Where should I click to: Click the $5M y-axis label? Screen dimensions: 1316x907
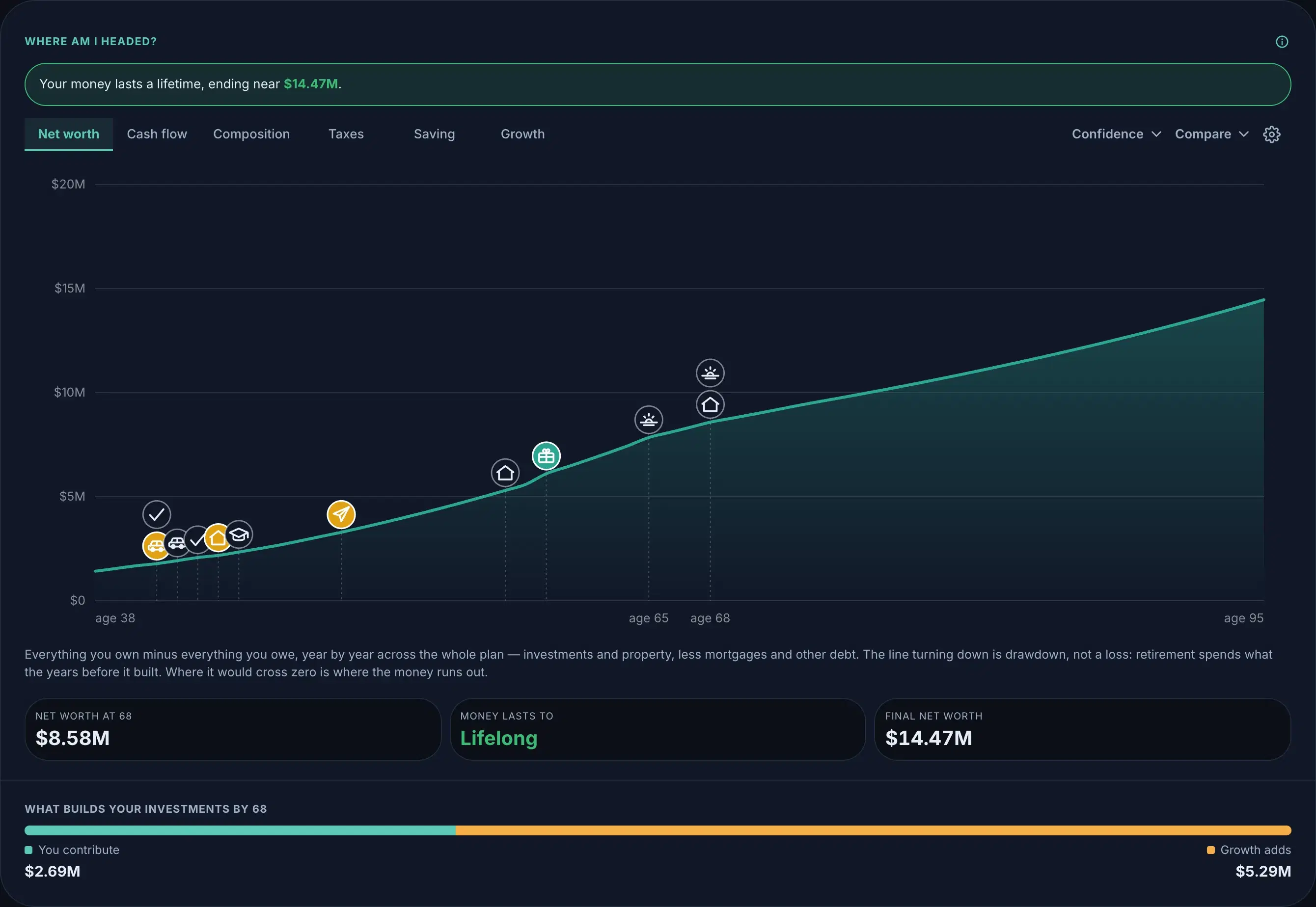[x=72, y=496]
